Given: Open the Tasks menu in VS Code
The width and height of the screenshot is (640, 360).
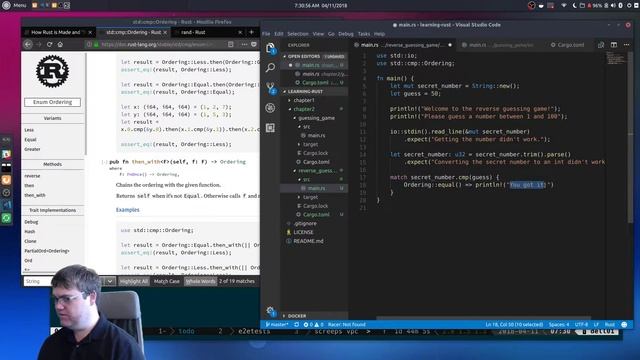Looking at the screenshot, I should click(x=364, y=34).
